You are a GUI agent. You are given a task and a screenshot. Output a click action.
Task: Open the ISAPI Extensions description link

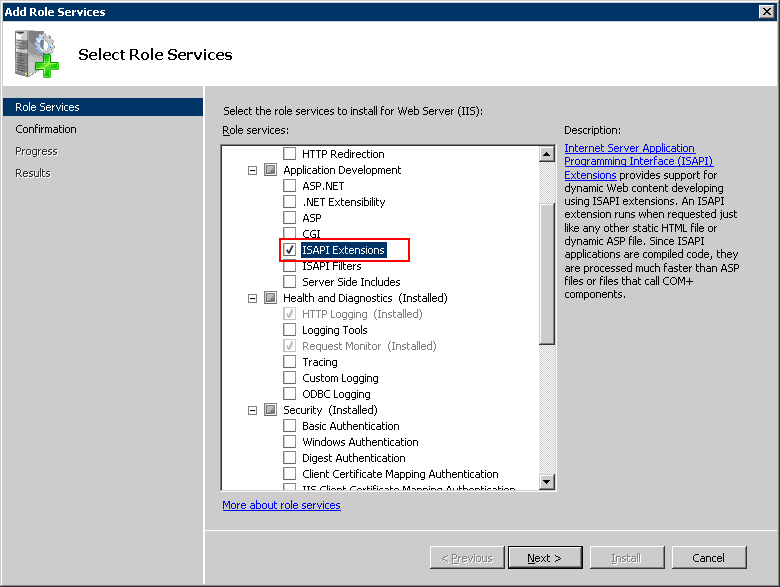click(638, 161)
